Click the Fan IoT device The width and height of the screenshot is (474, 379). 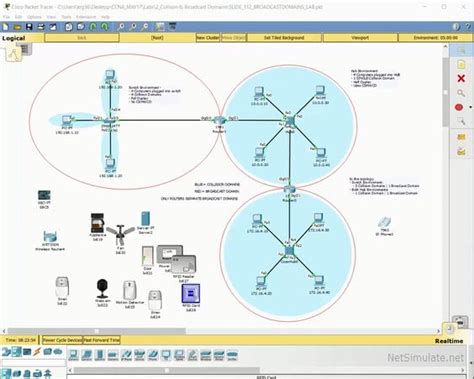click(x=120, y=235)
